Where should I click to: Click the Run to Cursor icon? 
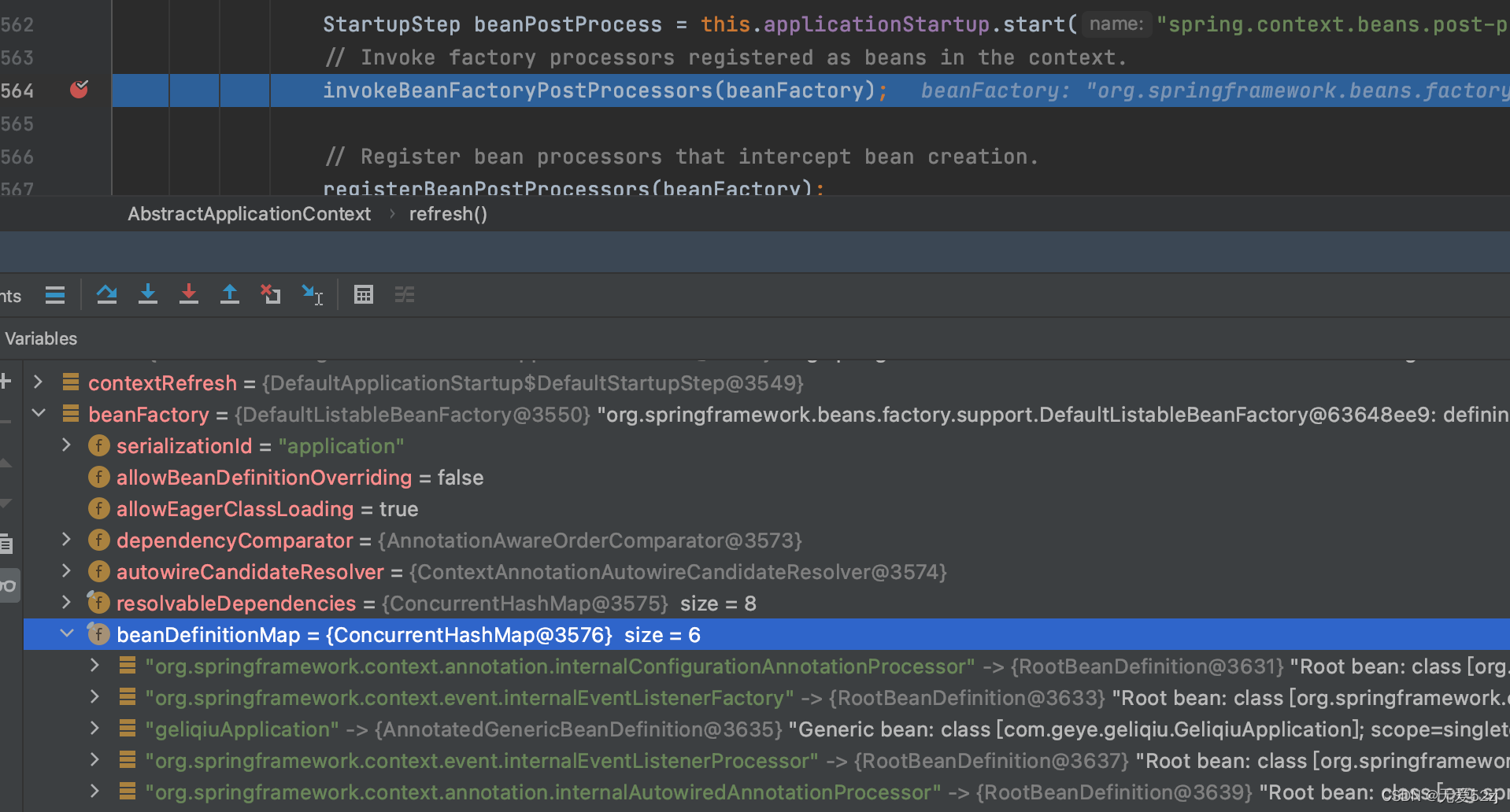point(313,295)
